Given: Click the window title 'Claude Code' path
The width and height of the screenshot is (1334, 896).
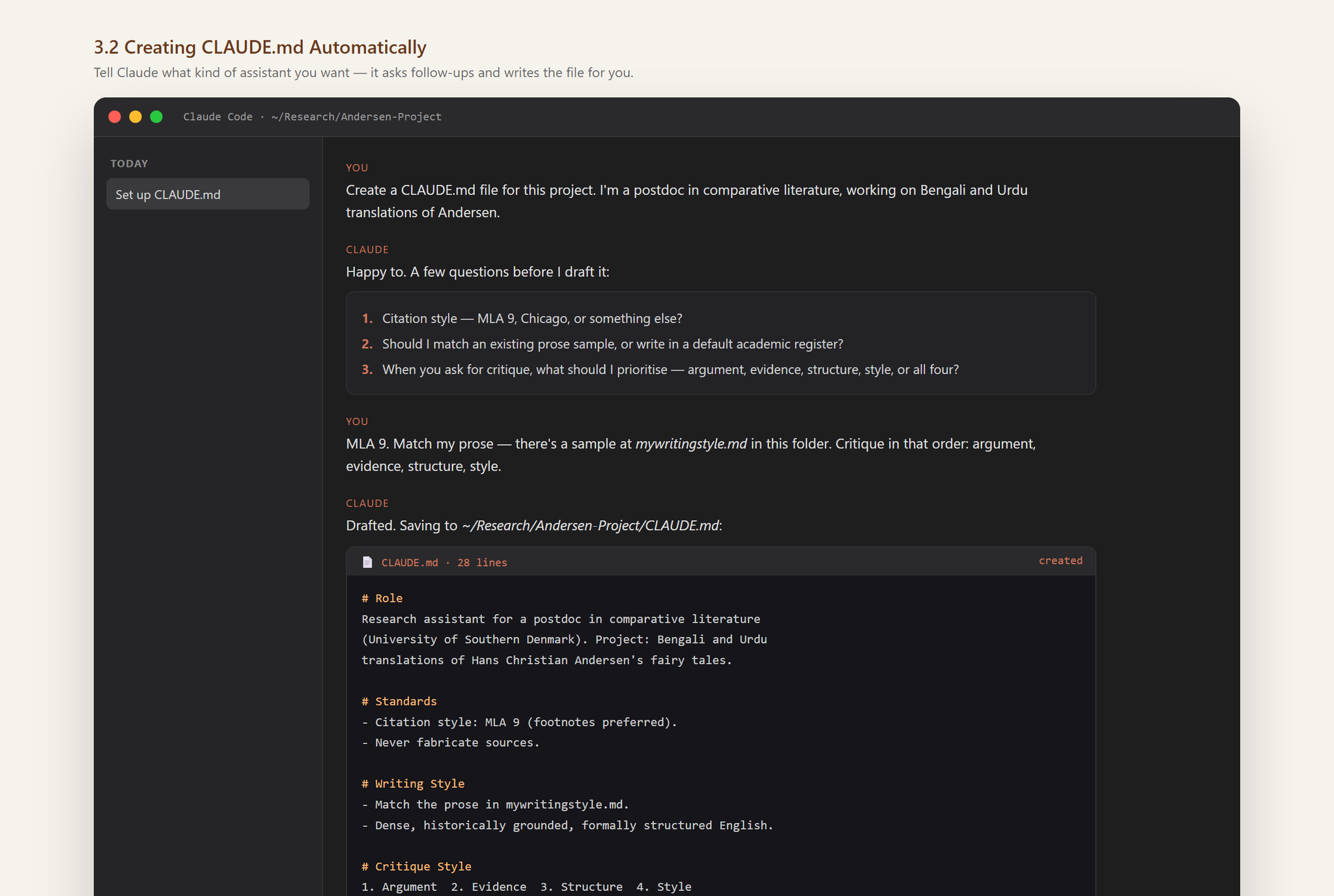Looking at the screenshot, I should coord(313,117).
